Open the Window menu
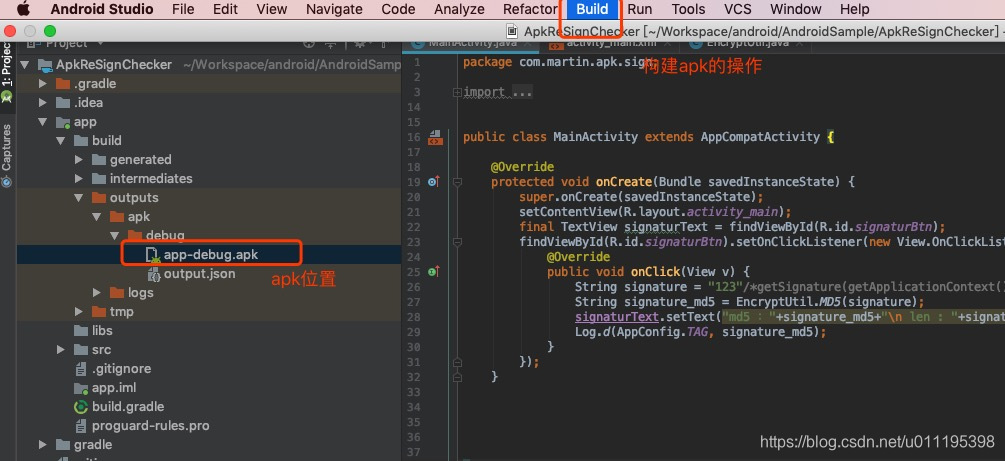This screenshot has height=461, width=1005. [x=795, y=9]
